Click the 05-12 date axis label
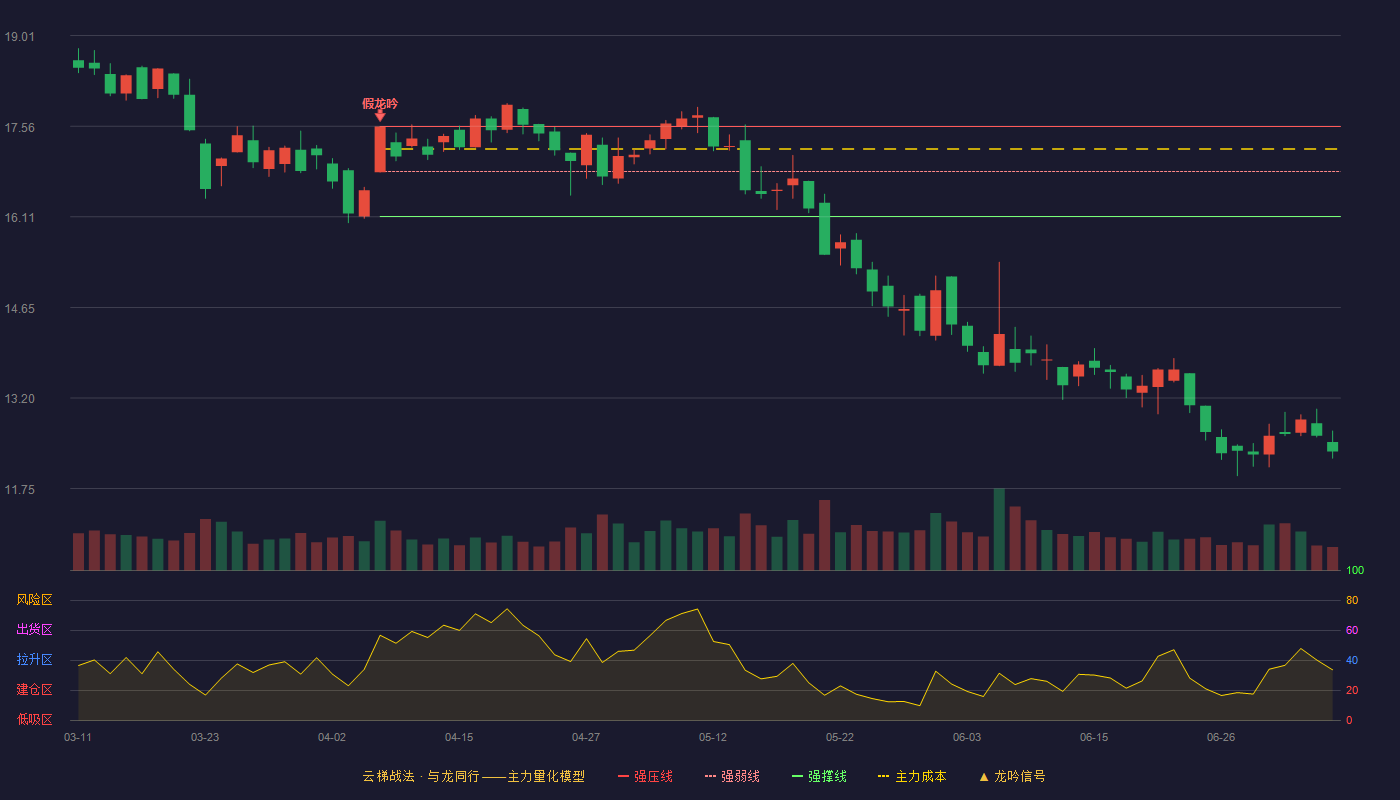 [x=713, y=737]
